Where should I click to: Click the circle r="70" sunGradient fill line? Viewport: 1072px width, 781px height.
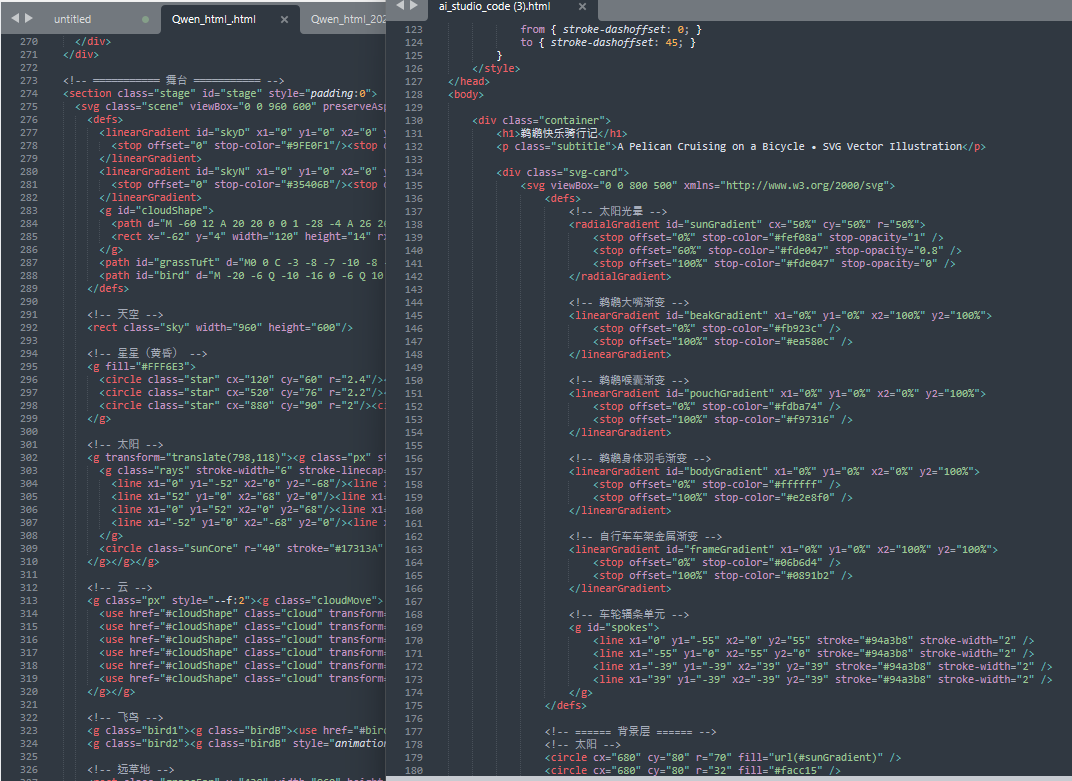(723, 756)
